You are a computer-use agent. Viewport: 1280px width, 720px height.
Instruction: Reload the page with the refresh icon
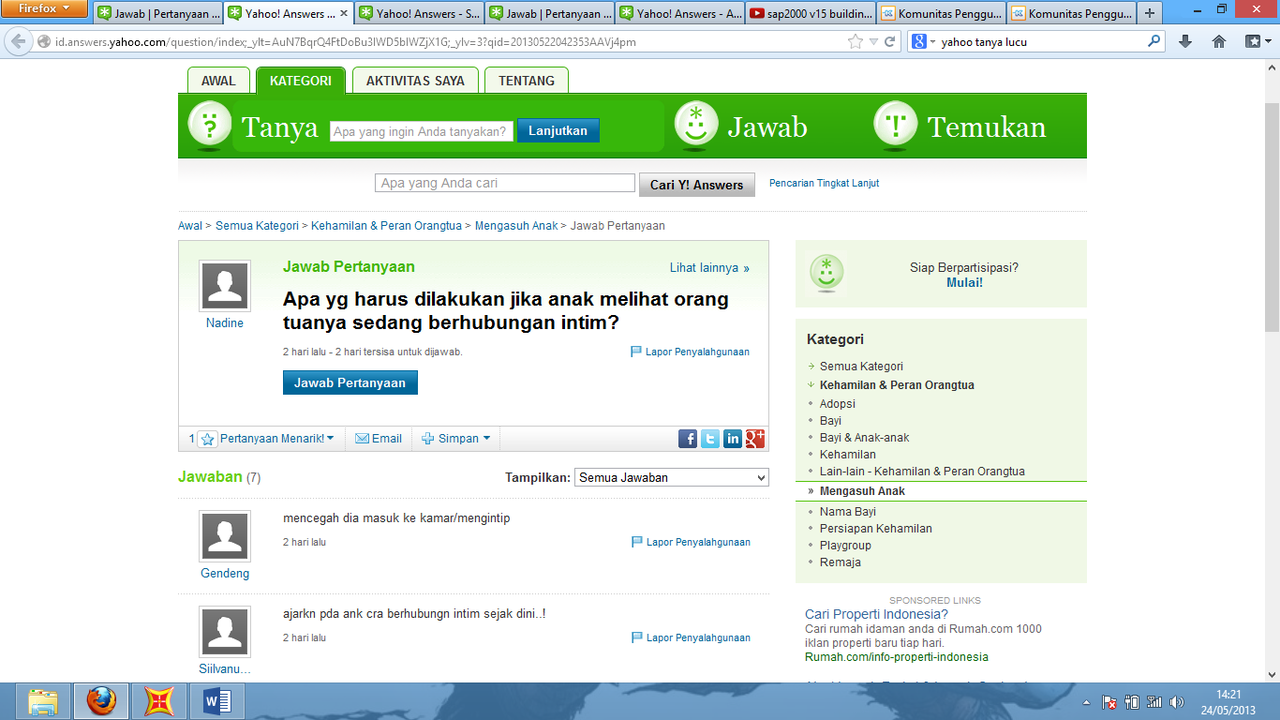tap(890, 42)
